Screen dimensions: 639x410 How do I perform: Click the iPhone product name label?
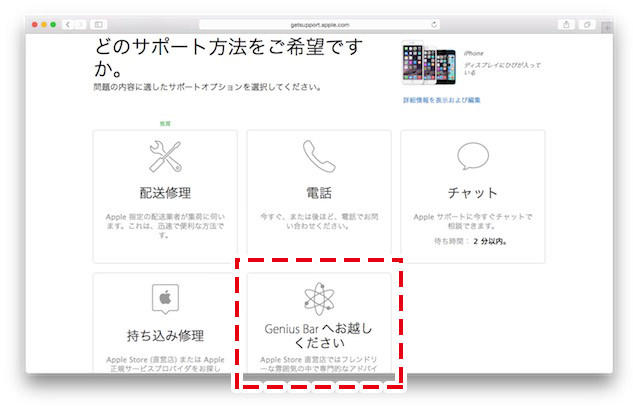tap(474, 53)
